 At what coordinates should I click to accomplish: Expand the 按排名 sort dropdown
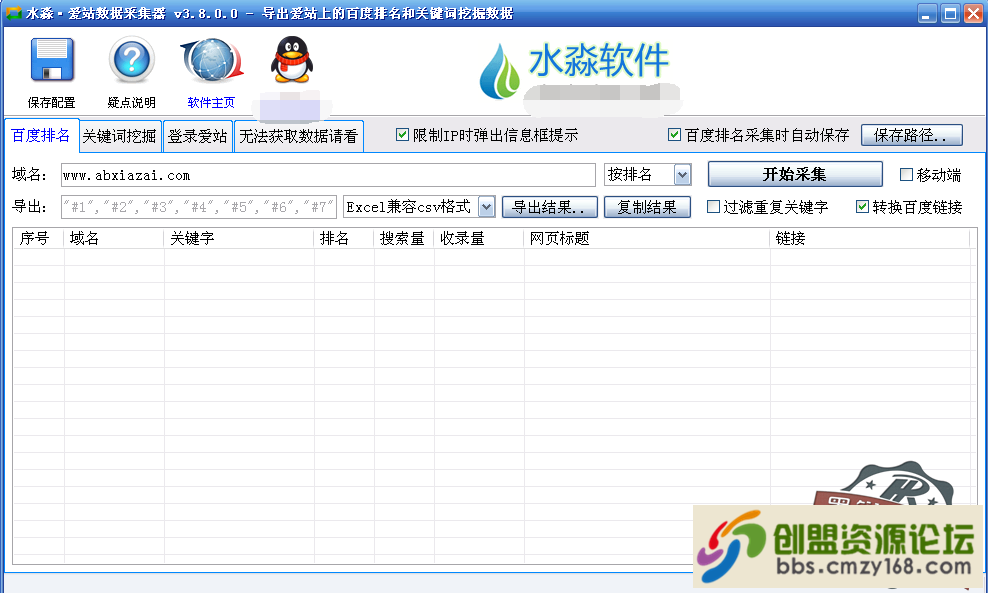tap(682, 175)
